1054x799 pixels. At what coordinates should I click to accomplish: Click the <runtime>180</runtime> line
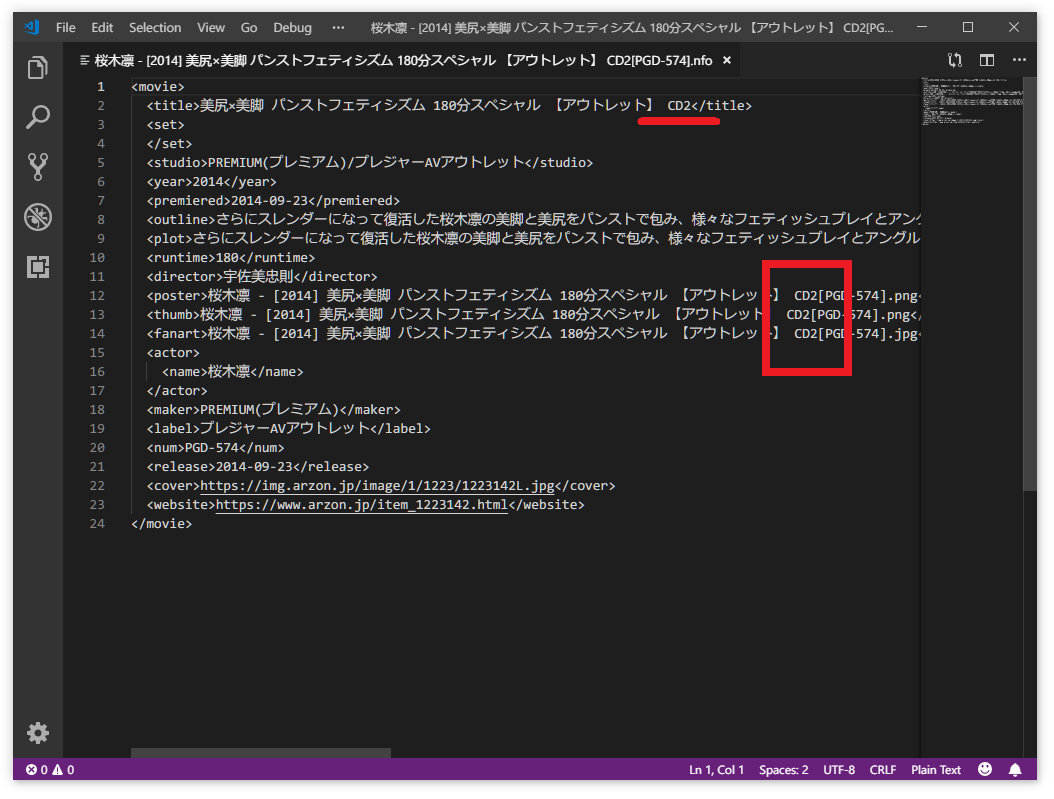231,257
